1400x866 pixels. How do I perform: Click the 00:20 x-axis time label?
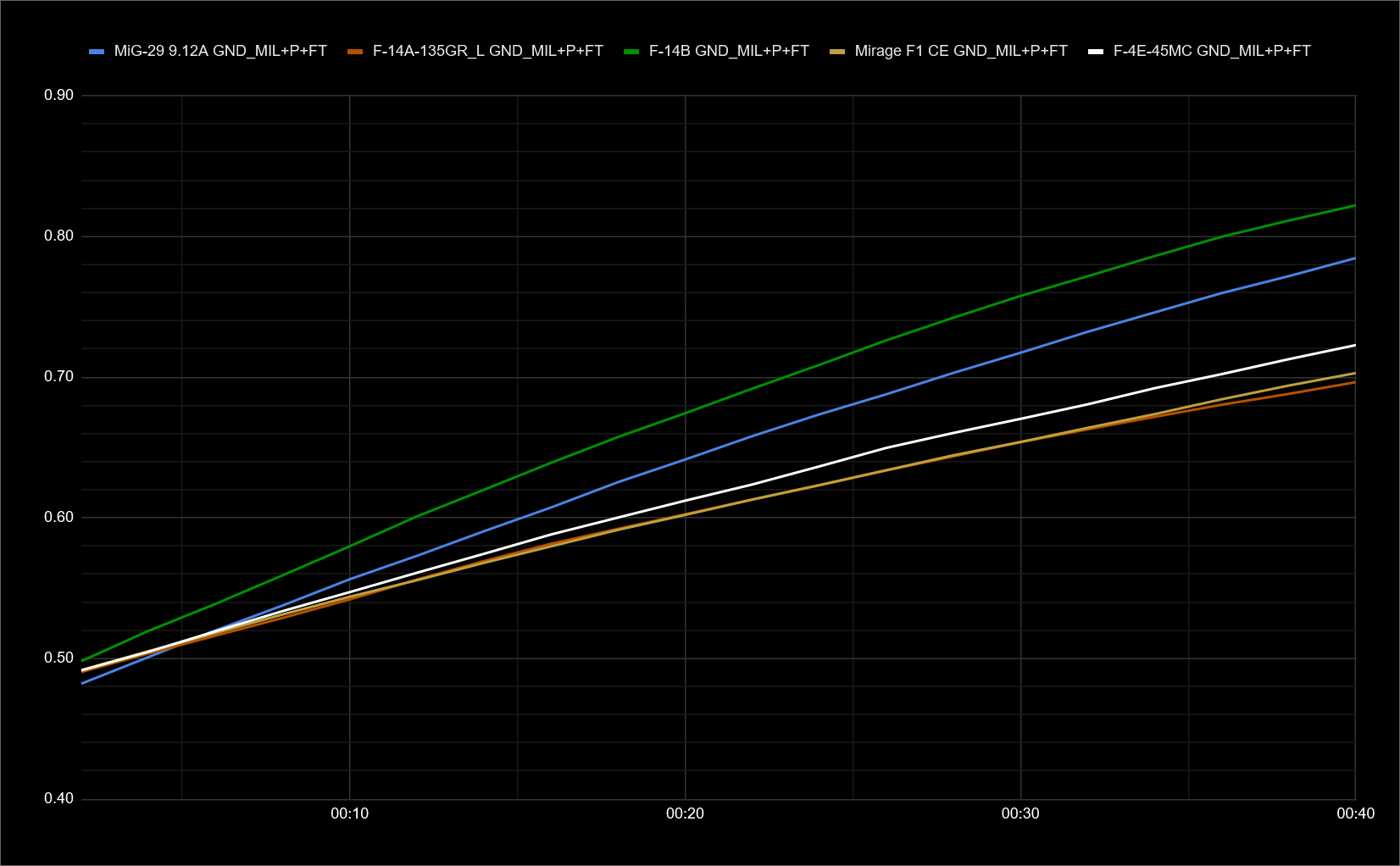coord(685,813)
